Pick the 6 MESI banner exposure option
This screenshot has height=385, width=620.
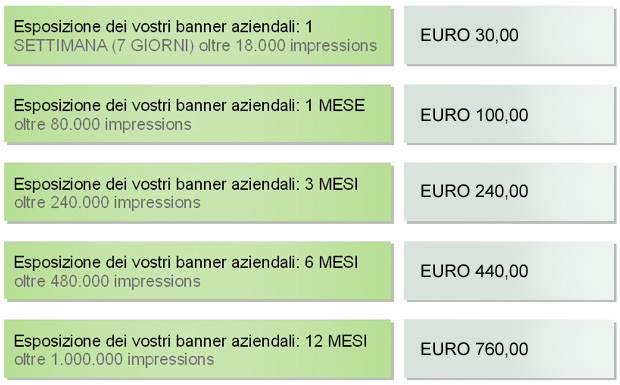[x=197, y=270]
